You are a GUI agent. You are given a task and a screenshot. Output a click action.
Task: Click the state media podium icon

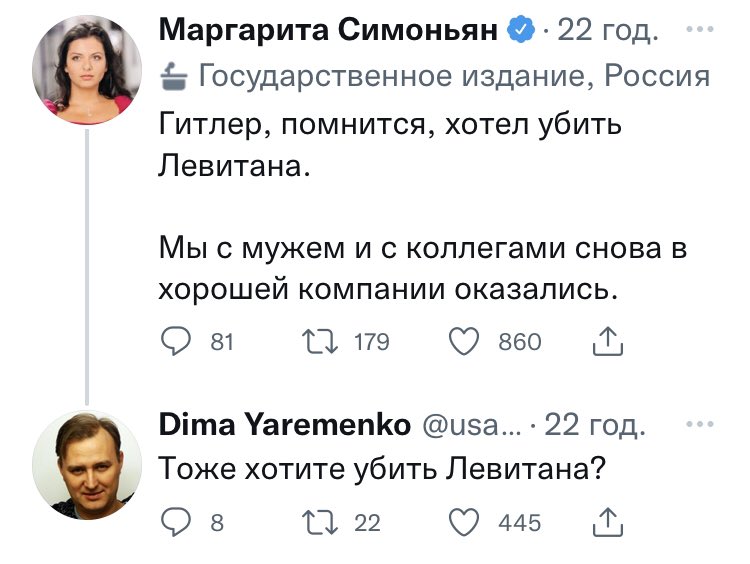pos(175,74)
